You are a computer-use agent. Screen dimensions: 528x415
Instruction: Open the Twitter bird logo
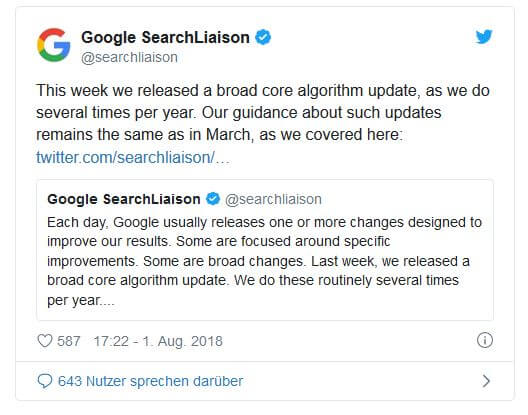coord(484,37)
